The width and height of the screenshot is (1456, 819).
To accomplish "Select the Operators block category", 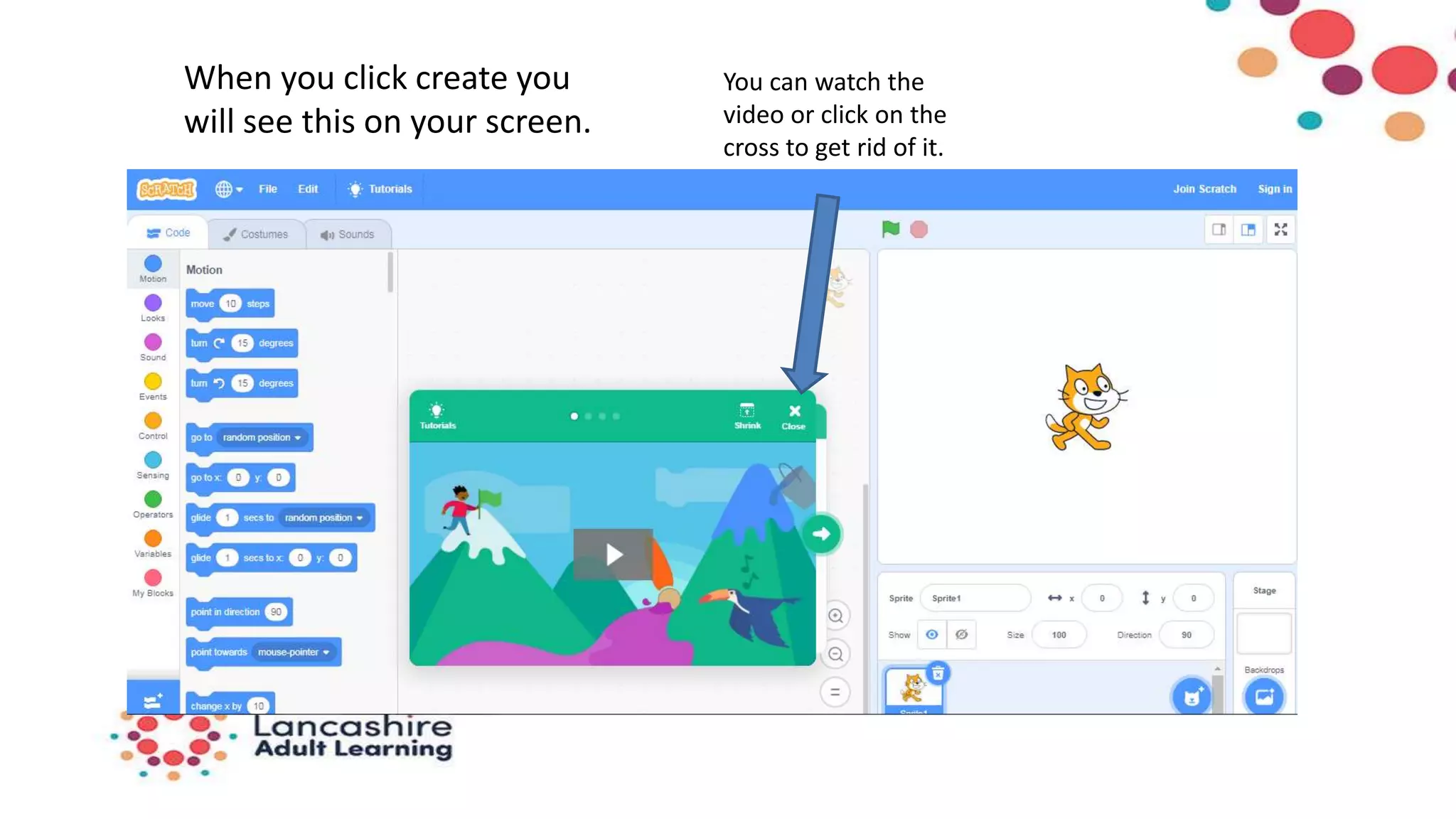I will coord(153,504).
